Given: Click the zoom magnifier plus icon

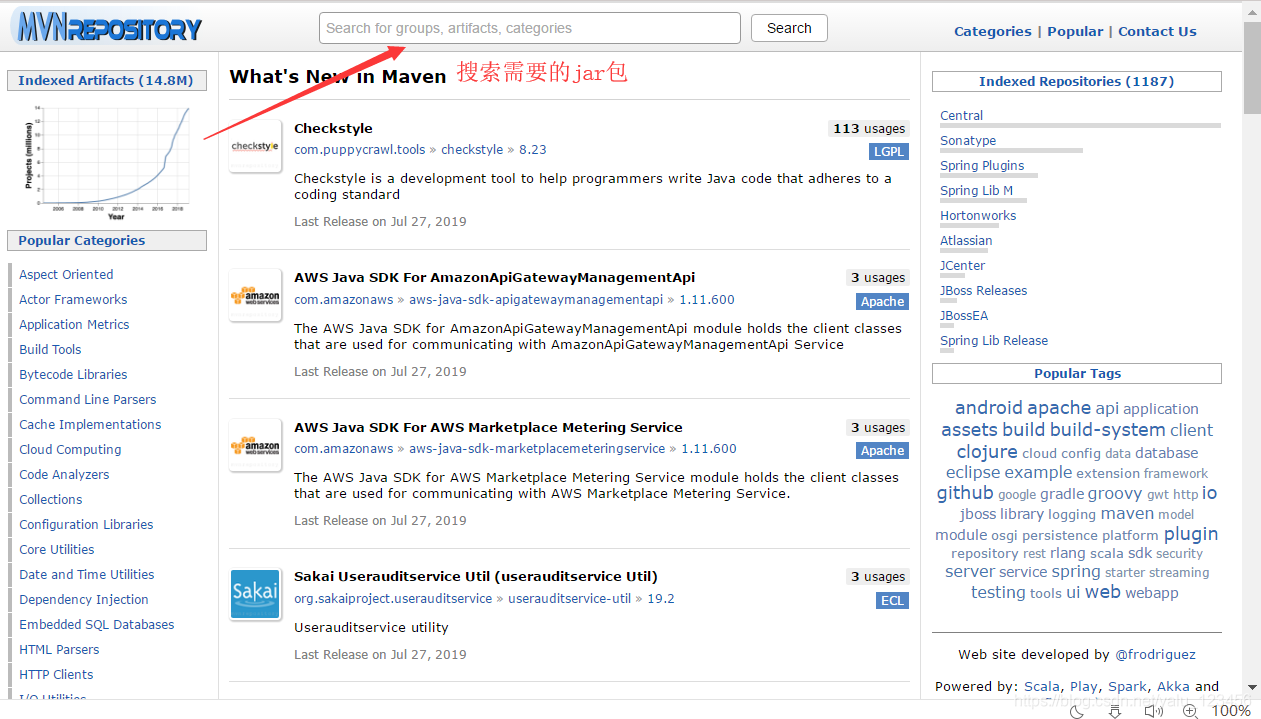Looking at the screenshot, I should tap(1190, 710).
